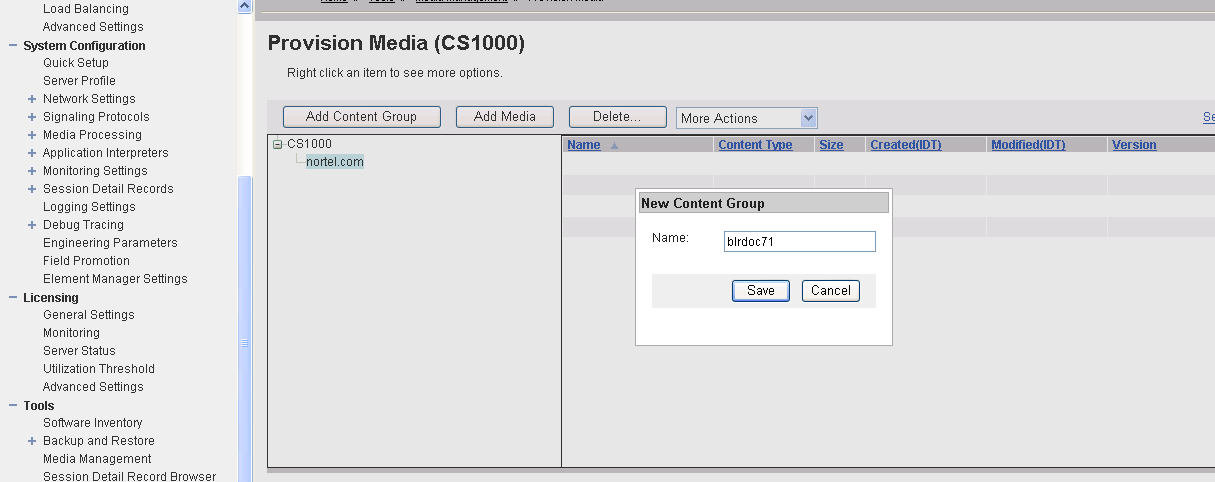Select the CS1000 tree root
Screen dimensions: 1215x482
[x=309, y=144]
